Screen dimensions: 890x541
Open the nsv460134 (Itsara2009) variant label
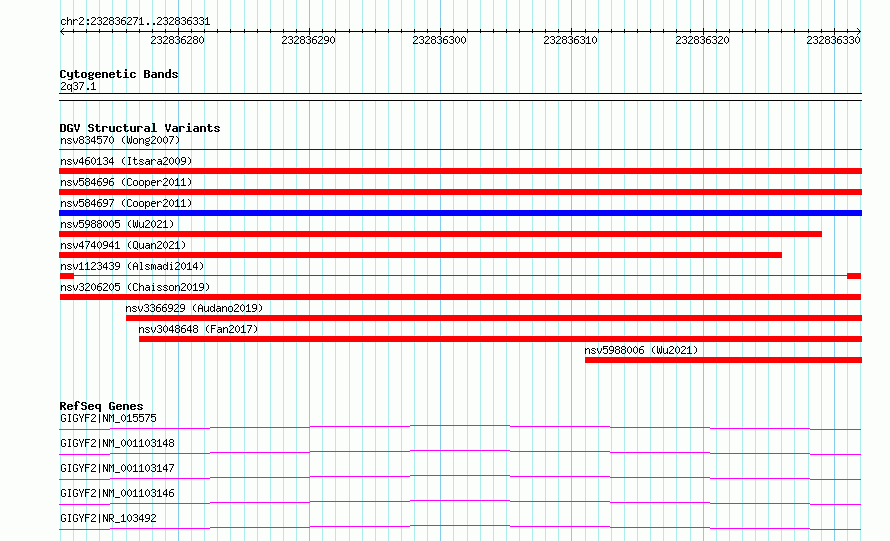[126, 161]
